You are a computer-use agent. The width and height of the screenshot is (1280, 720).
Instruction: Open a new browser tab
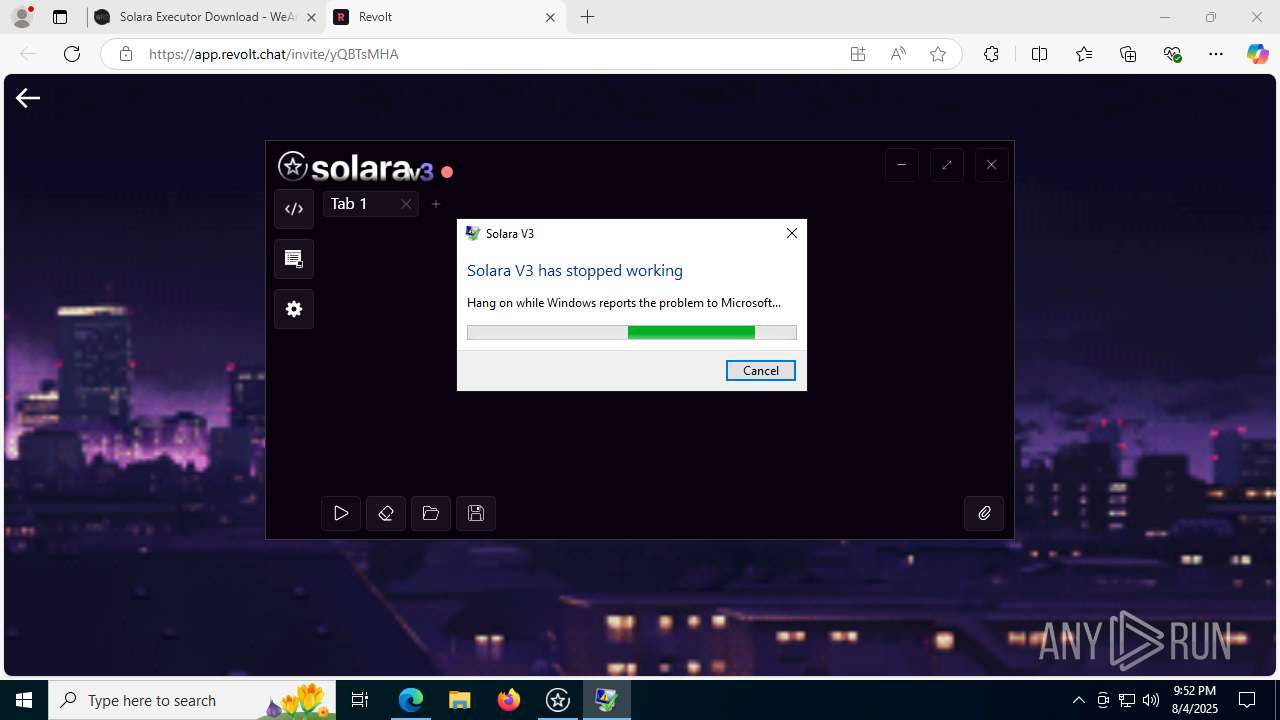click(x=588, y=17)
